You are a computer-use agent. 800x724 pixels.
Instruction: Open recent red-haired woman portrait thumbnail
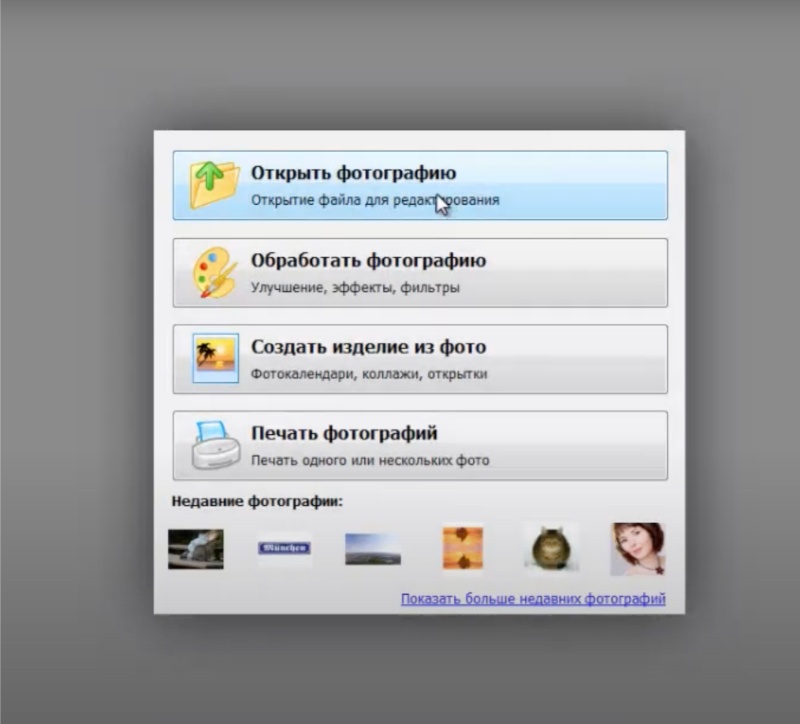[638, 548]
